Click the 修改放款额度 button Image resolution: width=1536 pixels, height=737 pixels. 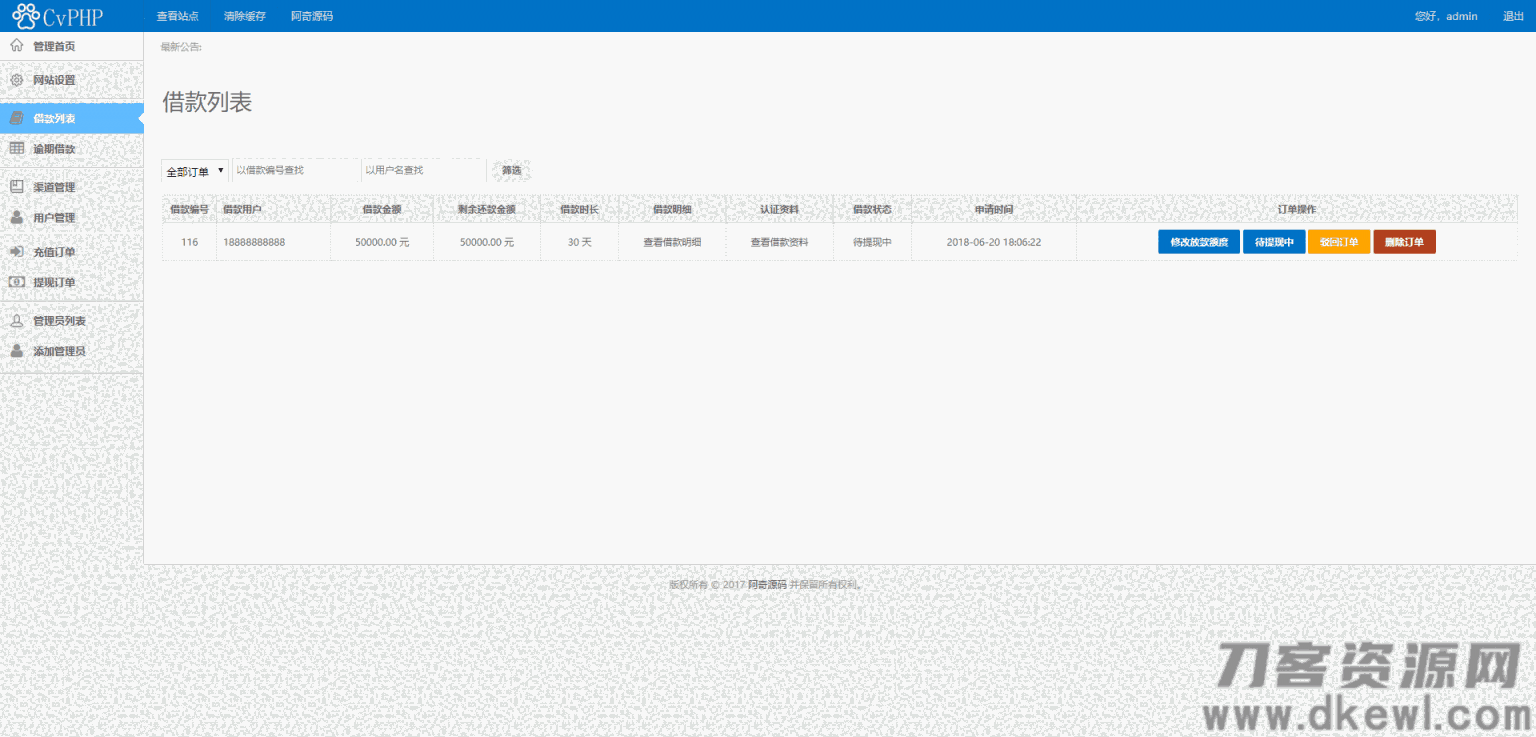click(1198, 242)
